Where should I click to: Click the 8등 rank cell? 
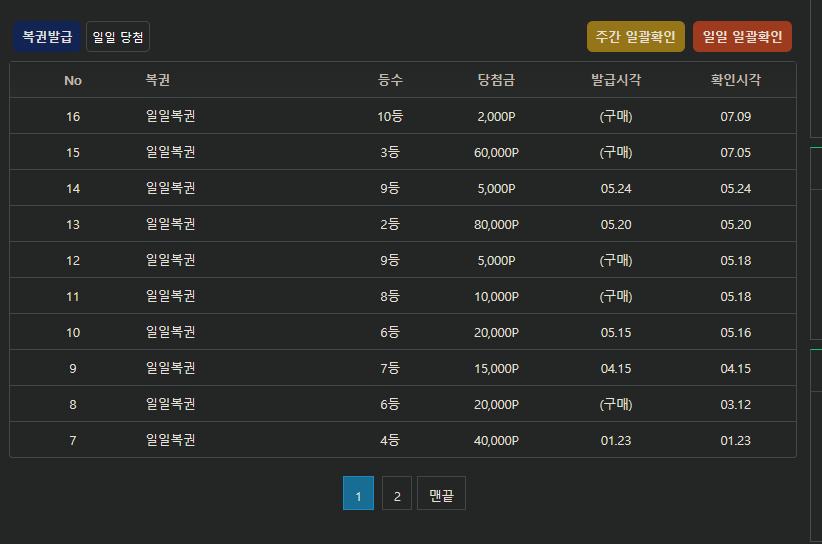coord(390,297)
